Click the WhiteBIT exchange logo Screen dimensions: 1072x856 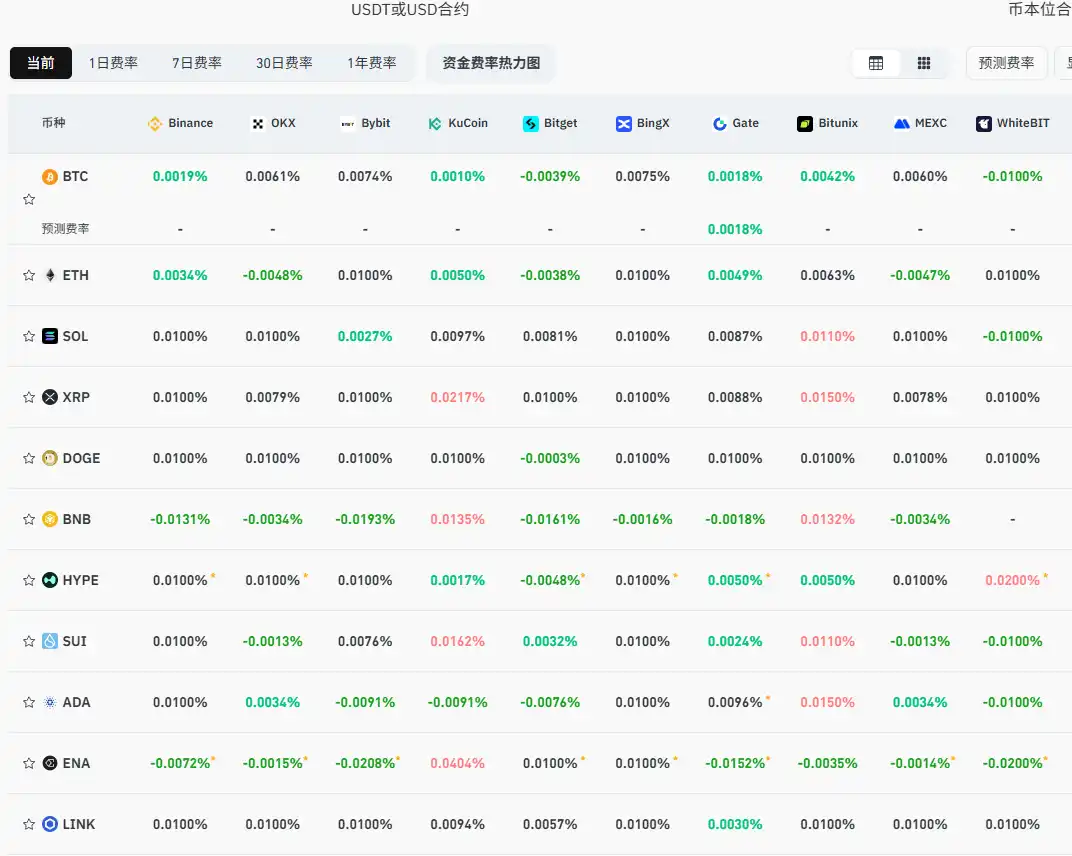point(984,124)
